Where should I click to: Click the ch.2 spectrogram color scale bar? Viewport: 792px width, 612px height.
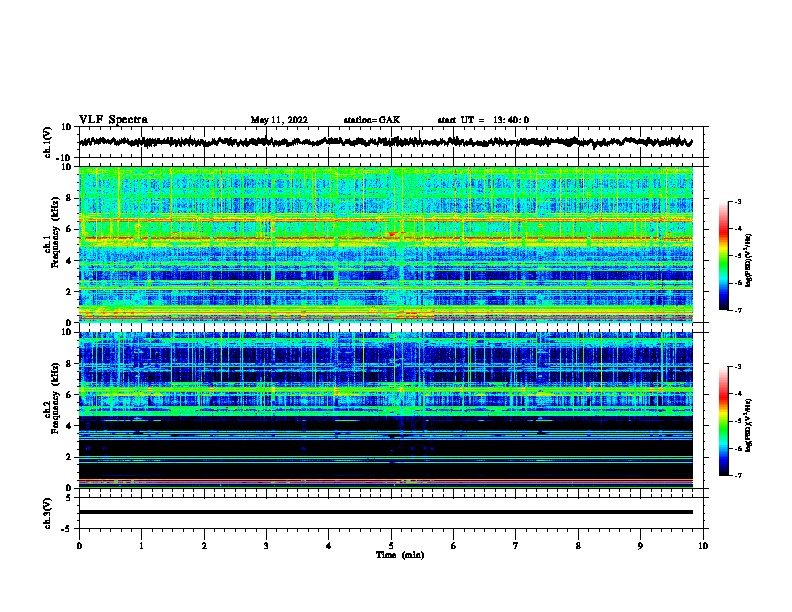tap(723, 421)
